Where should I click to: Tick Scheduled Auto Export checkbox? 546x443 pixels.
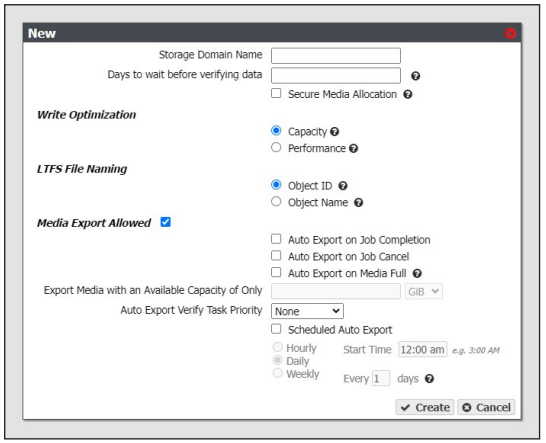pyautogui.click(x=276, y=329)
